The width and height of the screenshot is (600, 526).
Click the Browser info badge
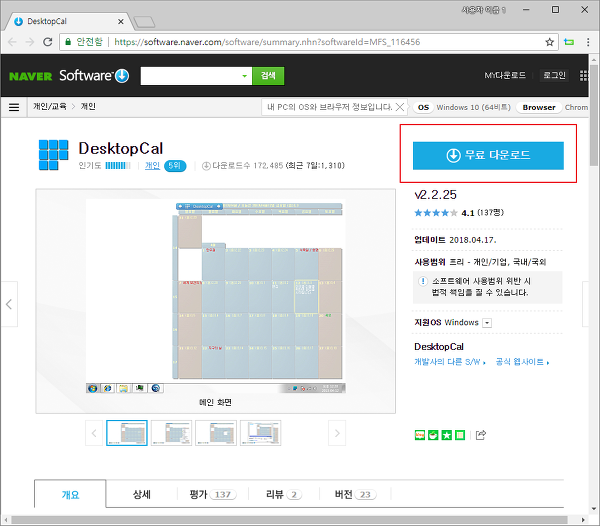coord(539,107)
